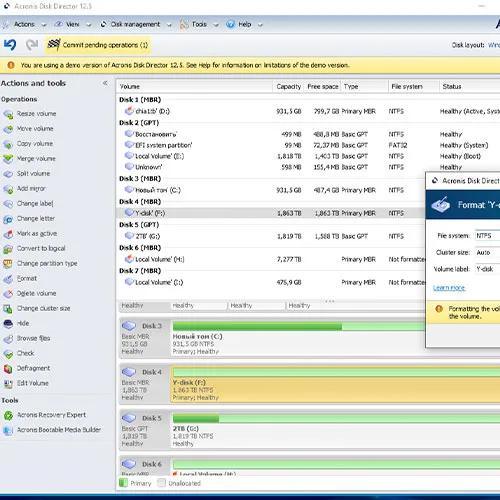Screen dimensions: 500x500
Task: Click the Redo arrow icon
Action: 32,45
